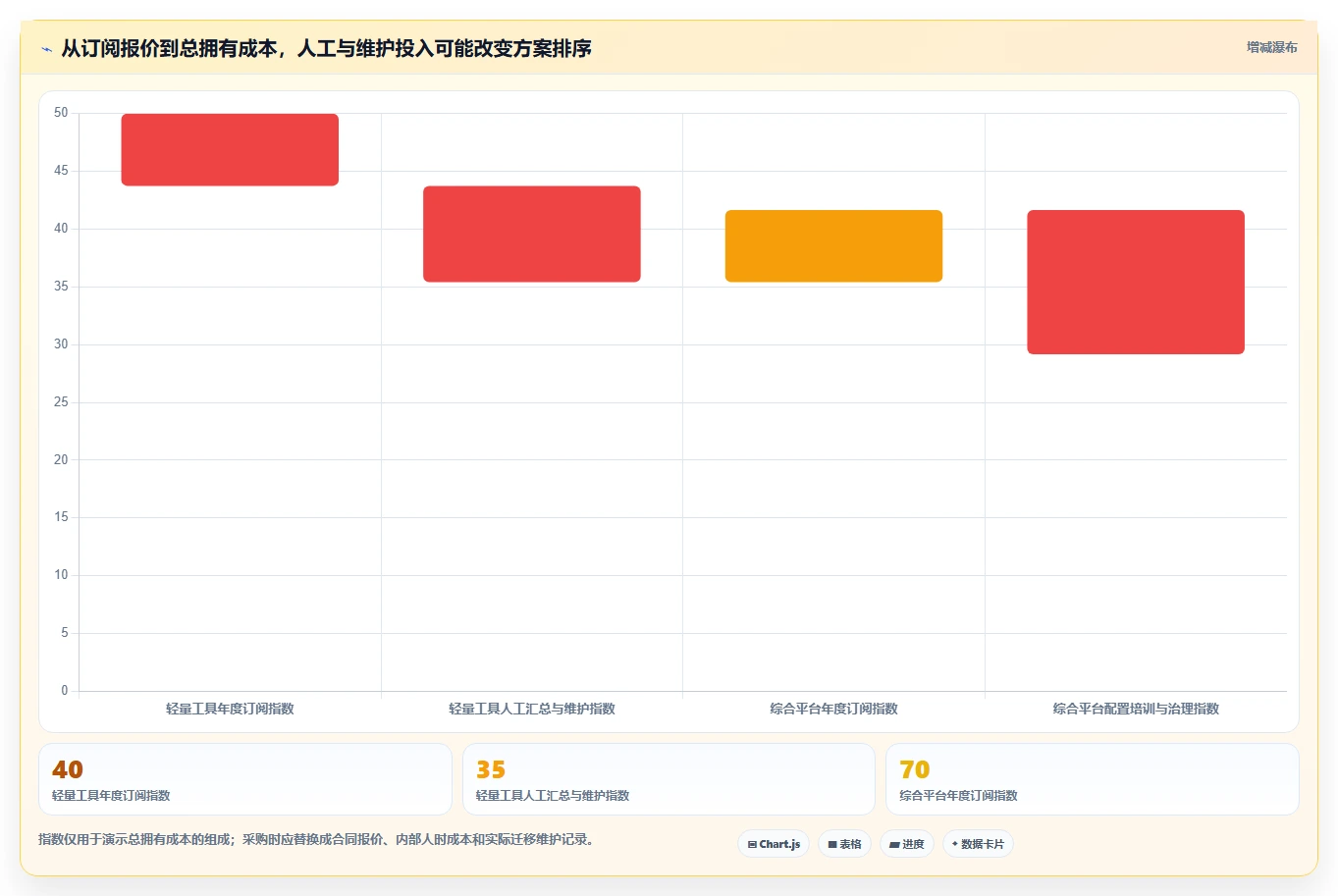
Task: Click the x-axis label 综合平台配置培训与治理指数
Action: point(1136,709)
